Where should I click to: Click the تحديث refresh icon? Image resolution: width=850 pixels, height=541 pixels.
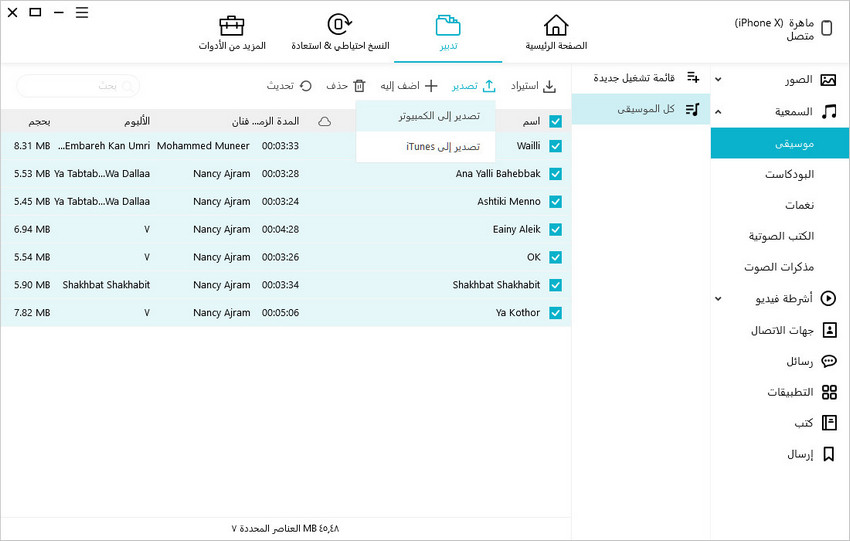point(306,86)
